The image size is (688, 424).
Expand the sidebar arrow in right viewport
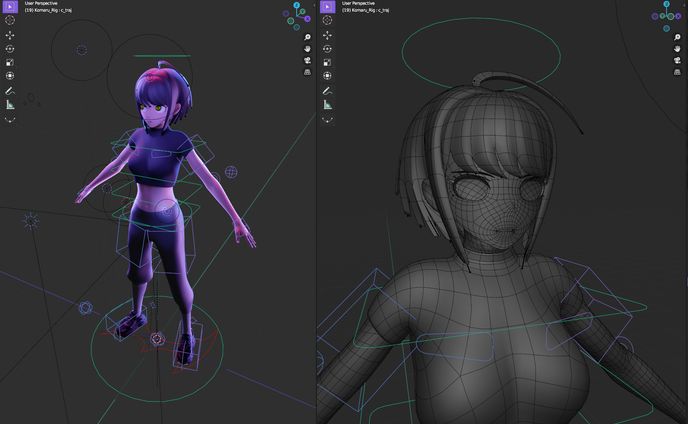click(684, 5)
